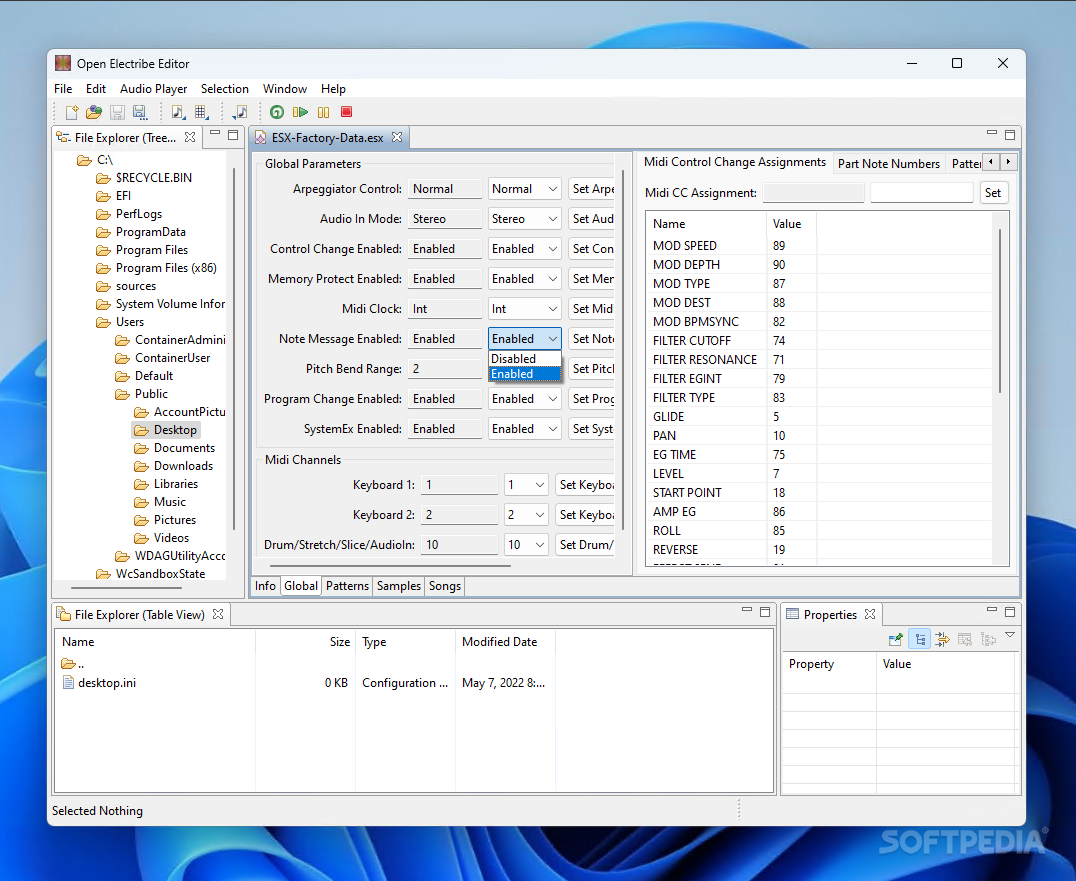Create a new file from the toolbar

click(x=71, y=112)
